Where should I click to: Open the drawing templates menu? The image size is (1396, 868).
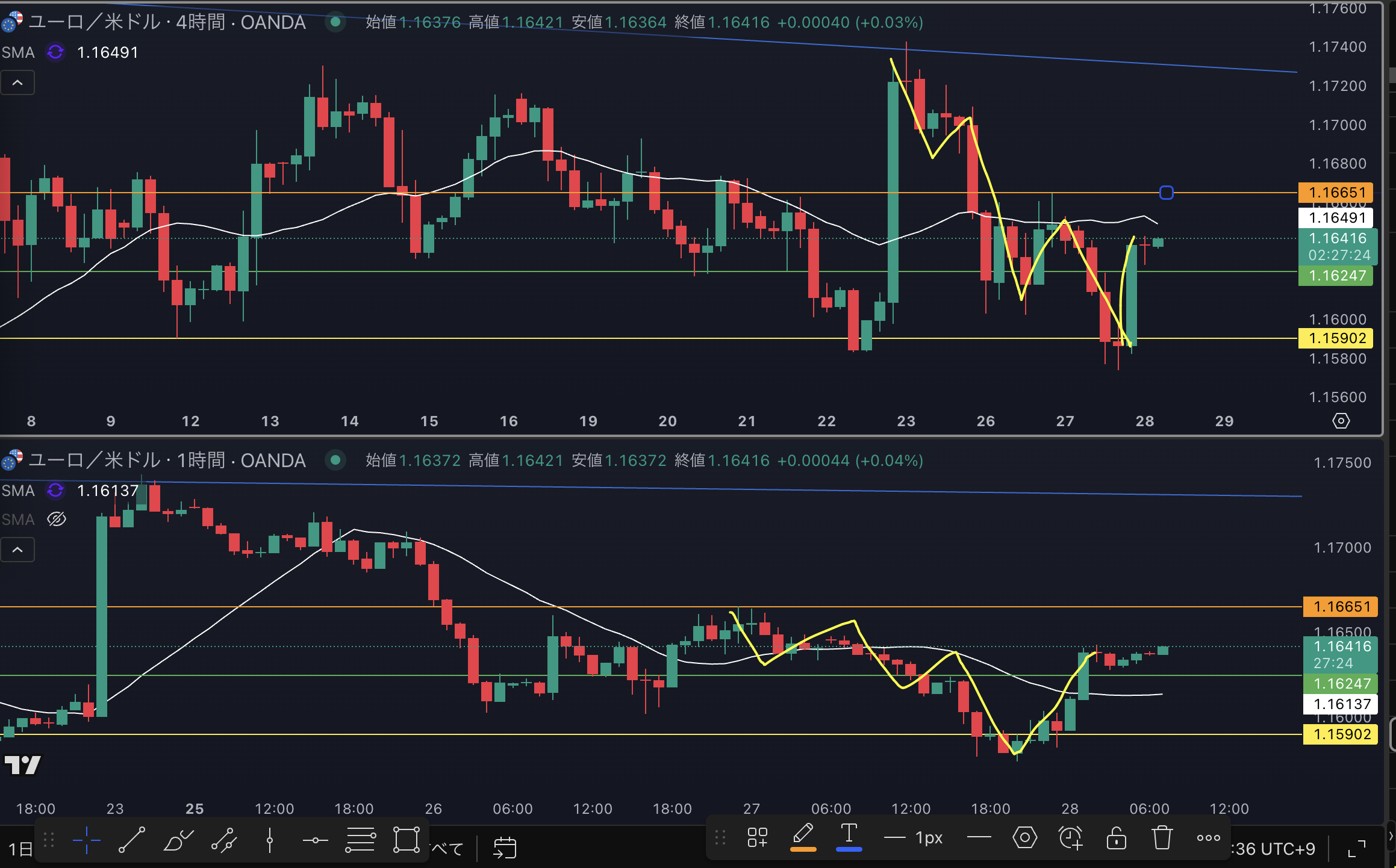pos(757,837)
